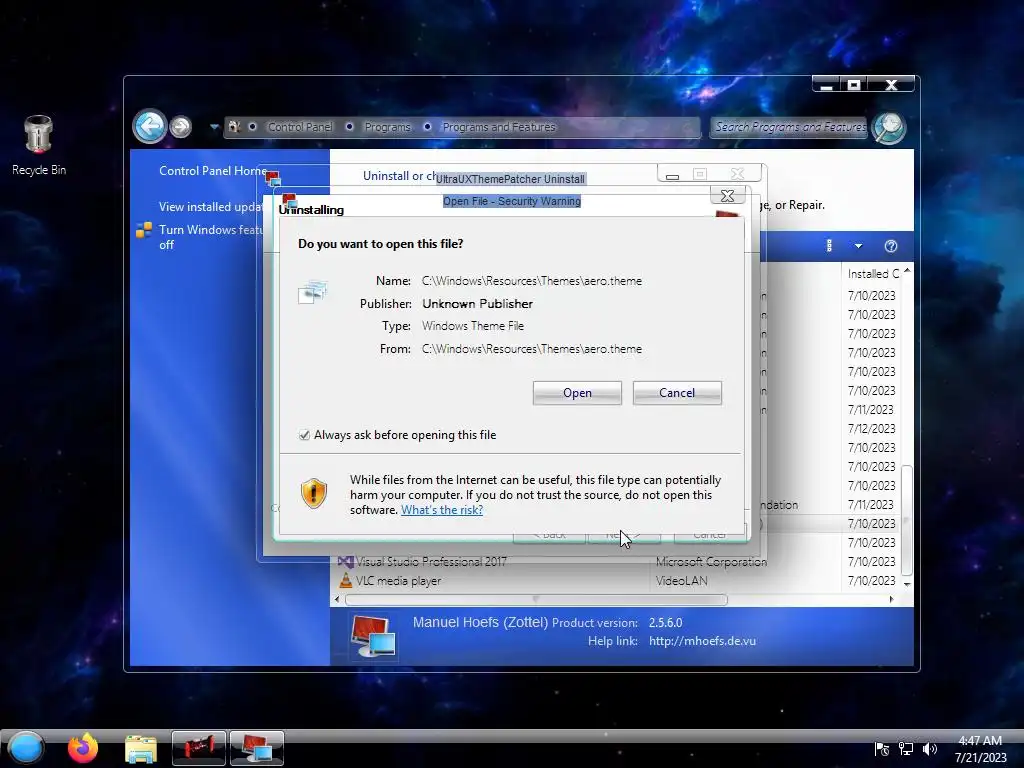
Task: Sort by the Installed On column header
Action: tap(873, 274)
